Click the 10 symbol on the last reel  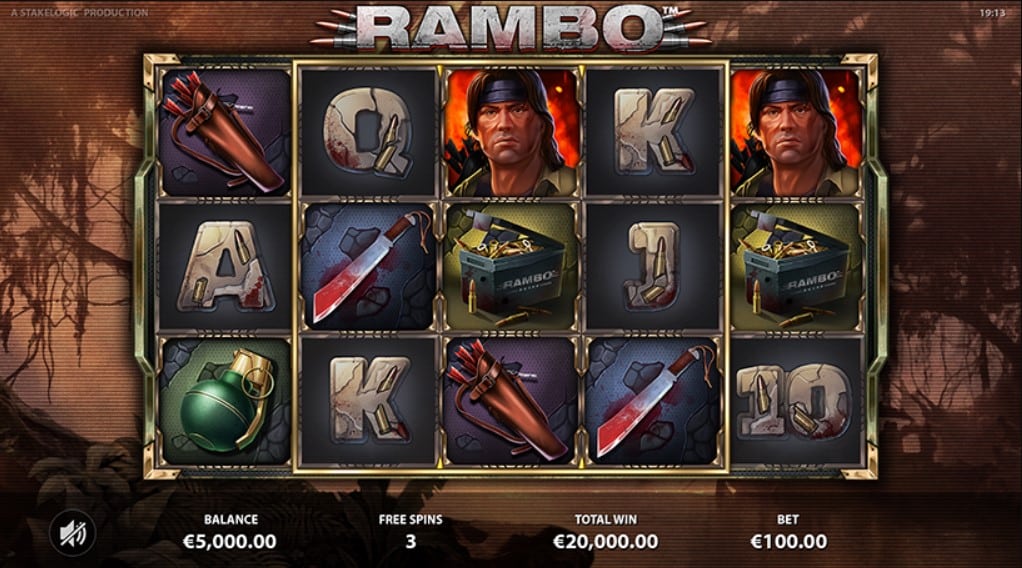tap(796, 401)
